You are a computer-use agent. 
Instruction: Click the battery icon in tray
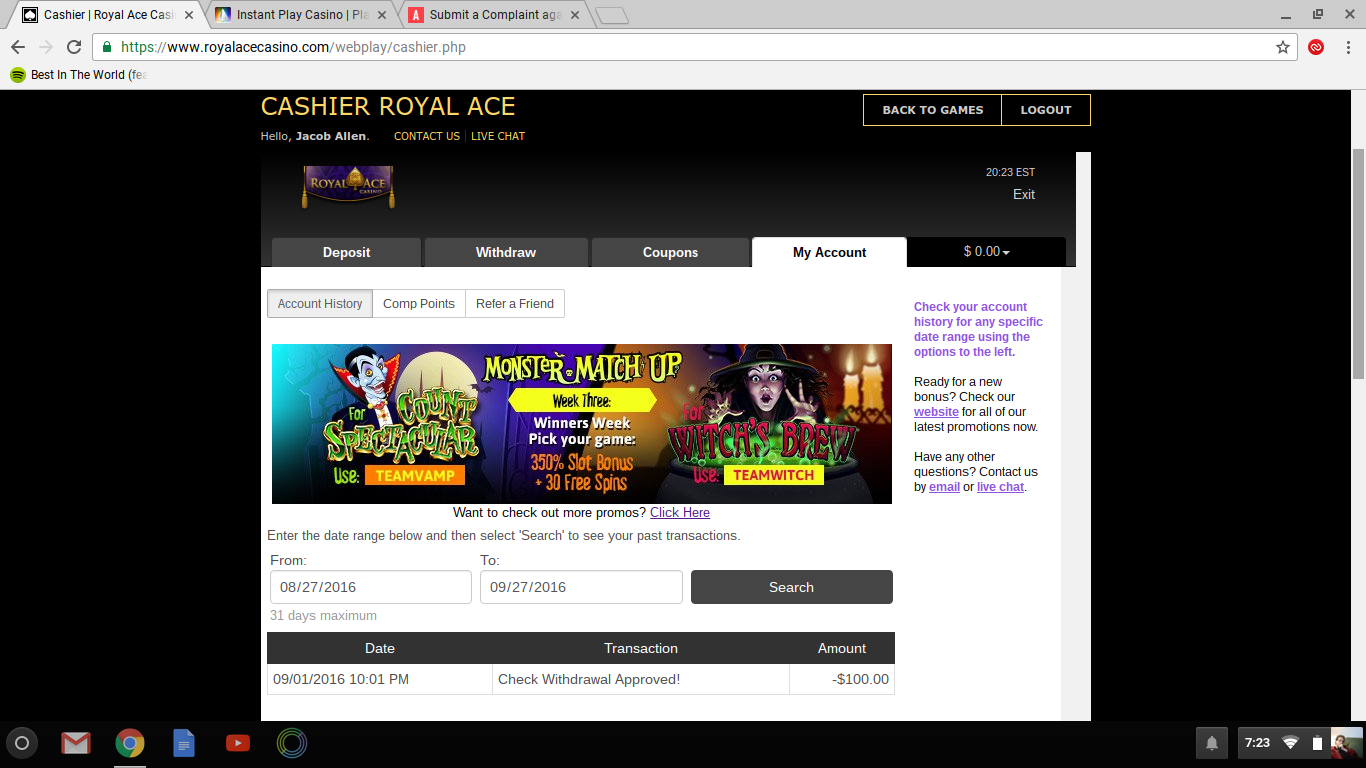click(x=1317, y=743)
